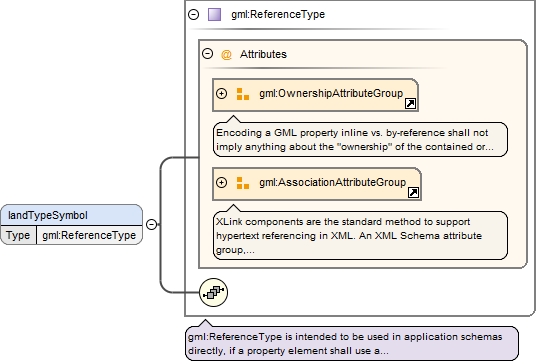The height and width of the screenshot is (364, 537).
Task: Follow the OwnershipAttributeGroup reference arrow
Action: coord(410,103)
